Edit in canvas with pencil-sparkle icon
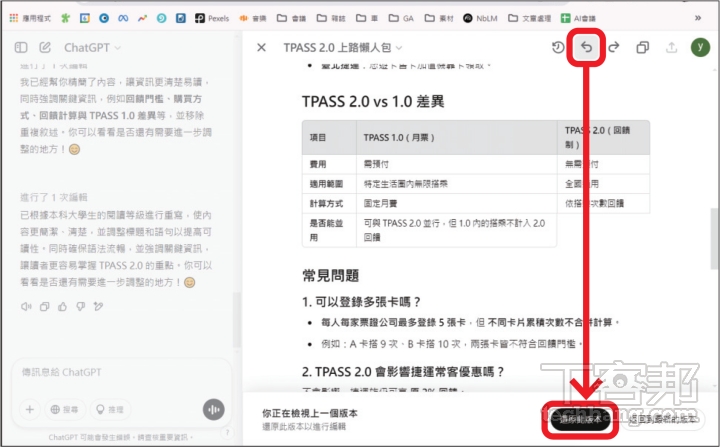Screen dimensions: 720x447 tap(98, 306)
